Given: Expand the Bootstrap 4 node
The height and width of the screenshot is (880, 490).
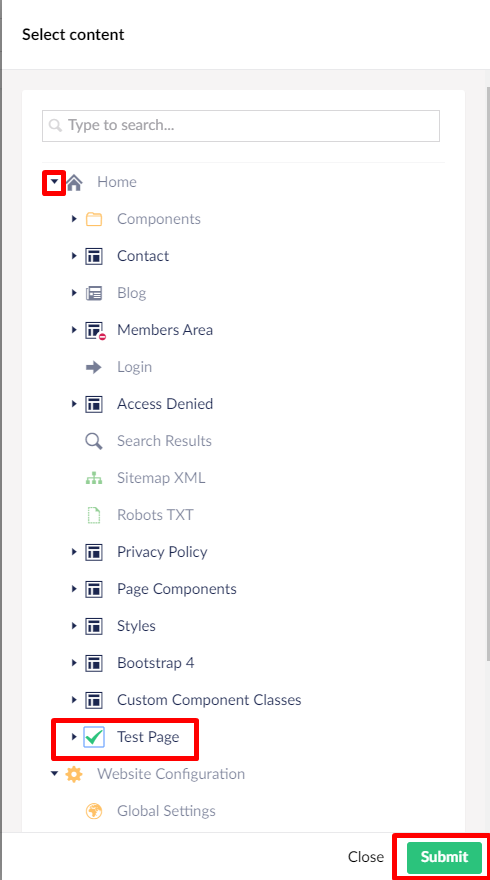Looking at the screenshot, I should [x=74, y=663].
